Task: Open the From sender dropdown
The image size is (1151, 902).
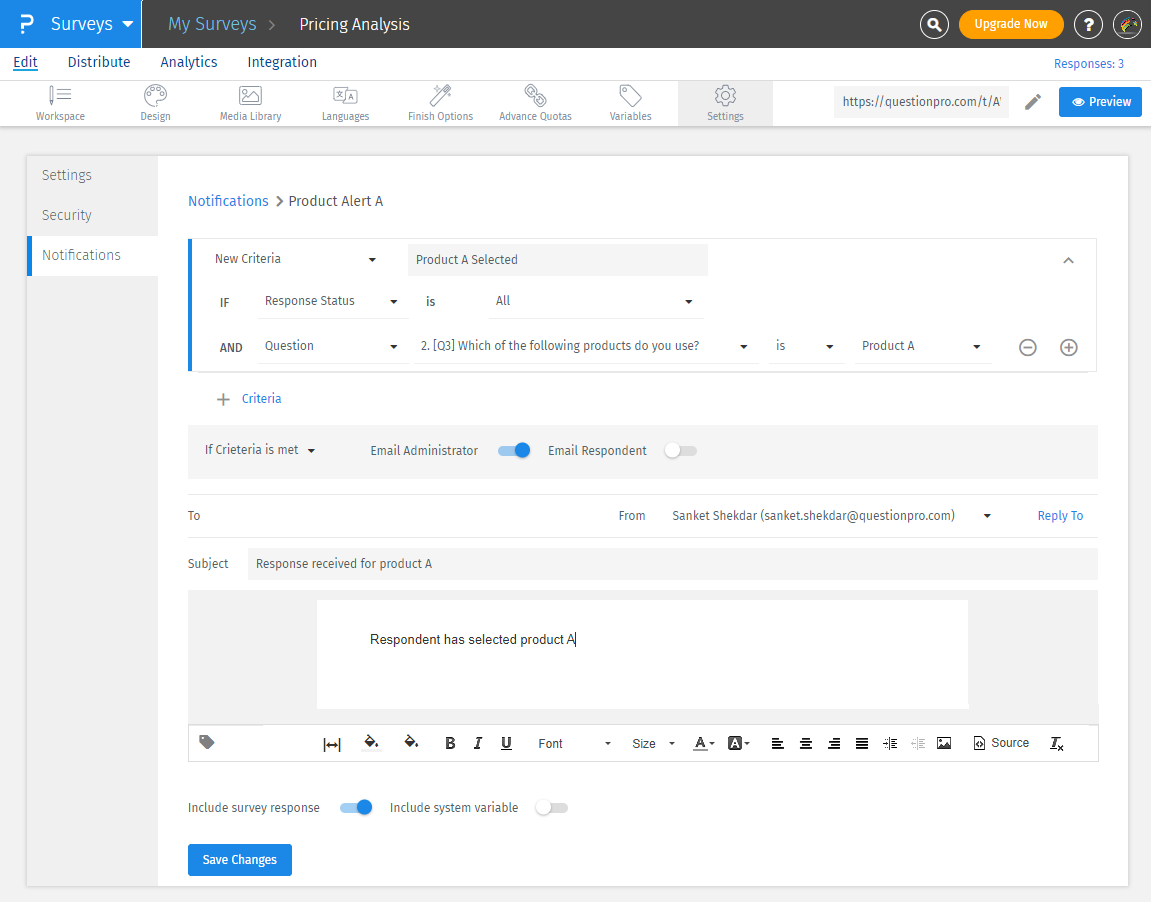Action: [986, 515]
